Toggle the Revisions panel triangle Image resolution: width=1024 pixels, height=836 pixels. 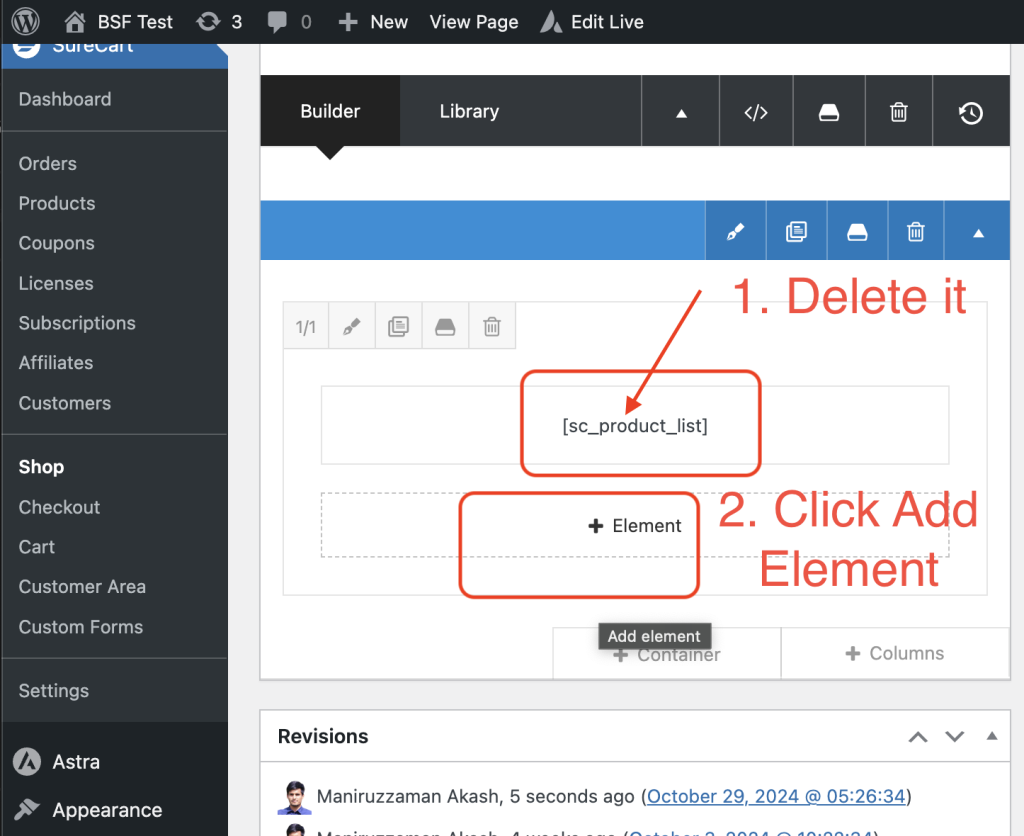[991, 736]
